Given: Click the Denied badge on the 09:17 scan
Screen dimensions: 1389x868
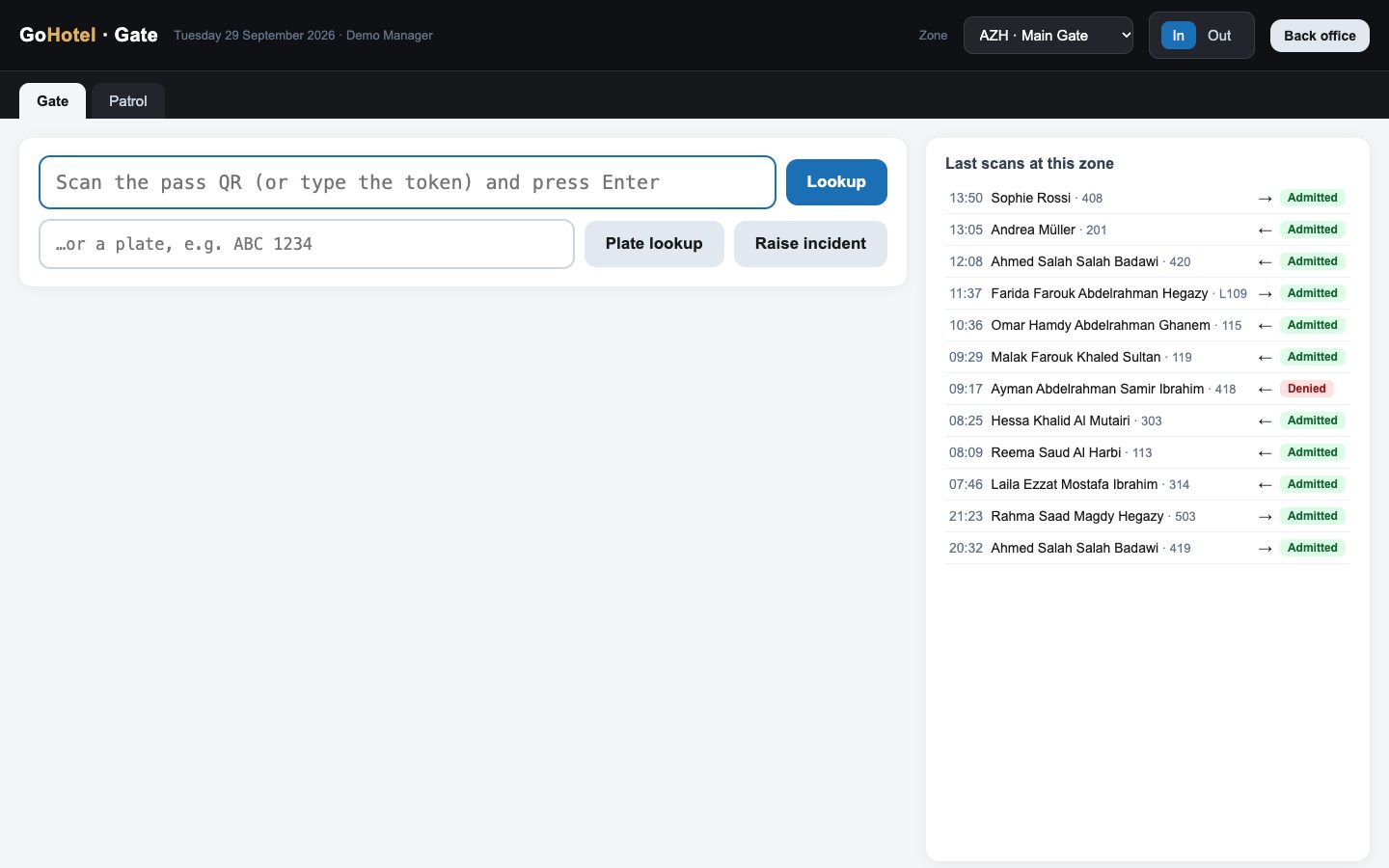Looking at the screenshot, I should (1306, 389).
